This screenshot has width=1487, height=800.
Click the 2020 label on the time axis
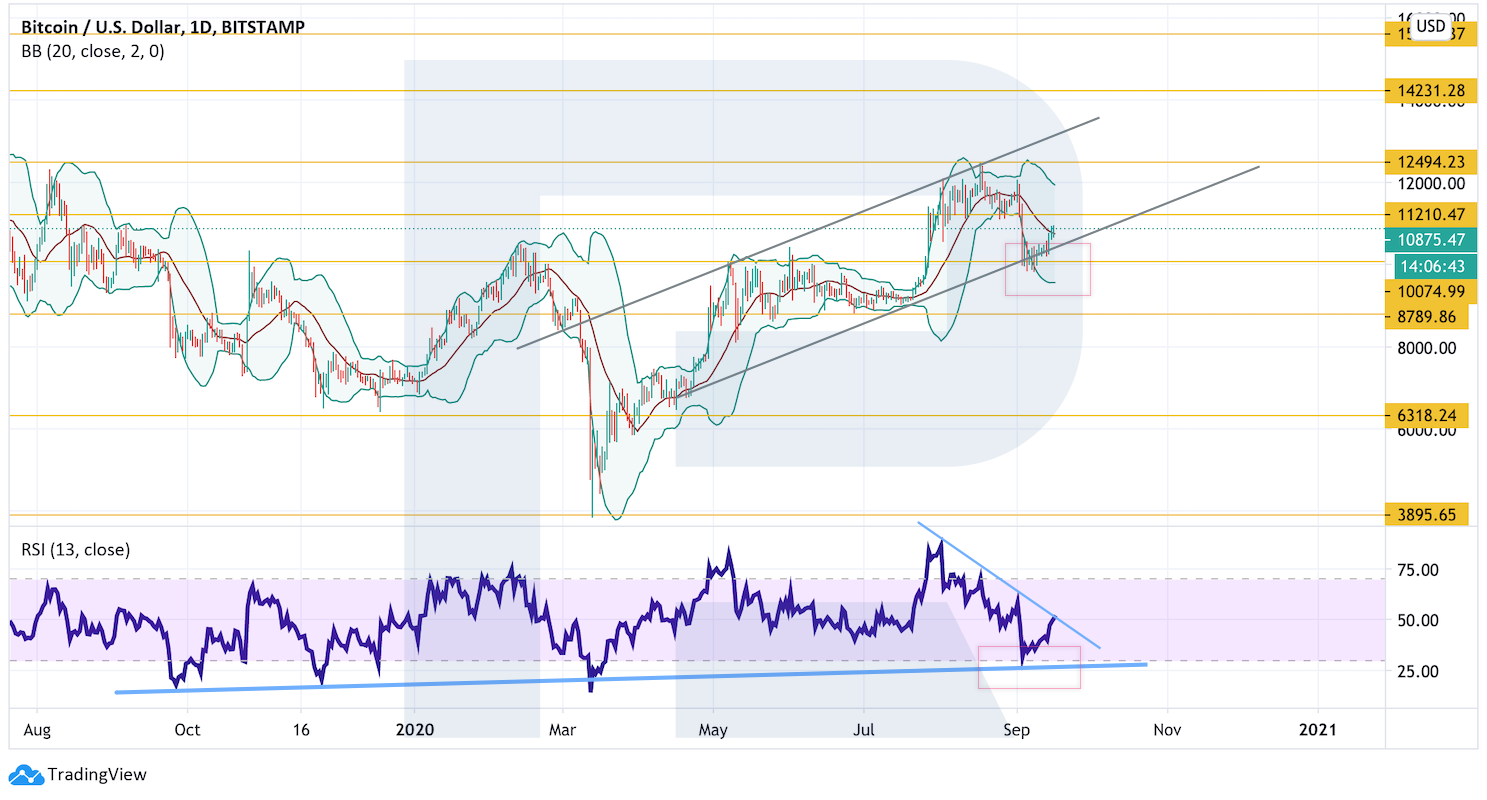(x=414, y=730)
